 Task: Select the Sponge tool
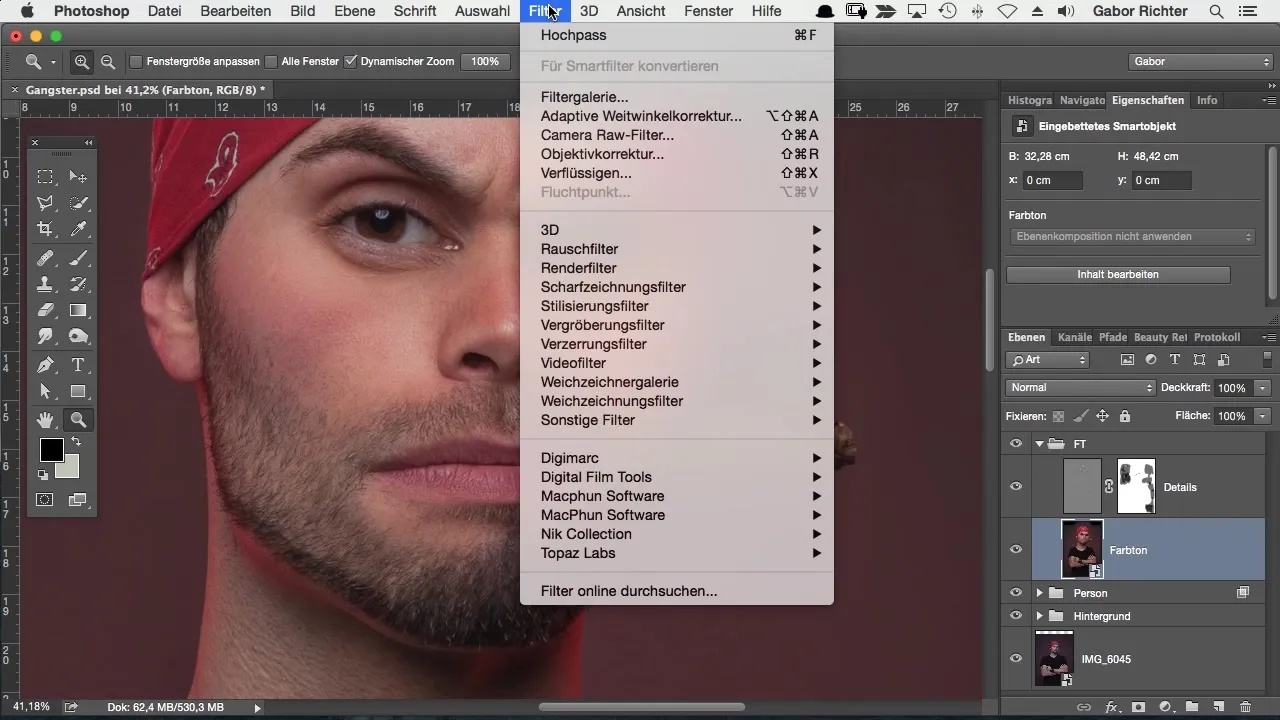(78, 337)
